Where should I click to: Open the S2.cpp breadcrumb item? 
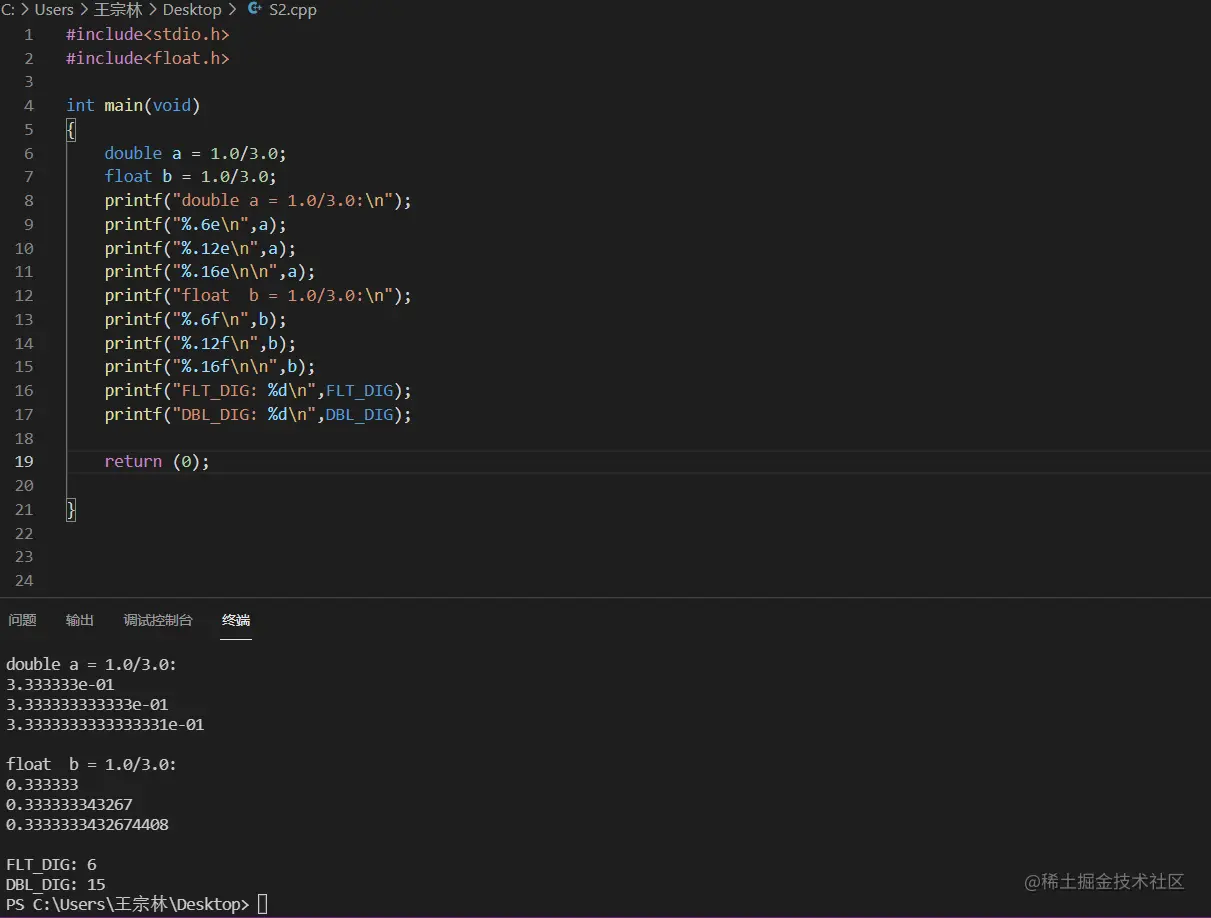click(x=293, y=9)
